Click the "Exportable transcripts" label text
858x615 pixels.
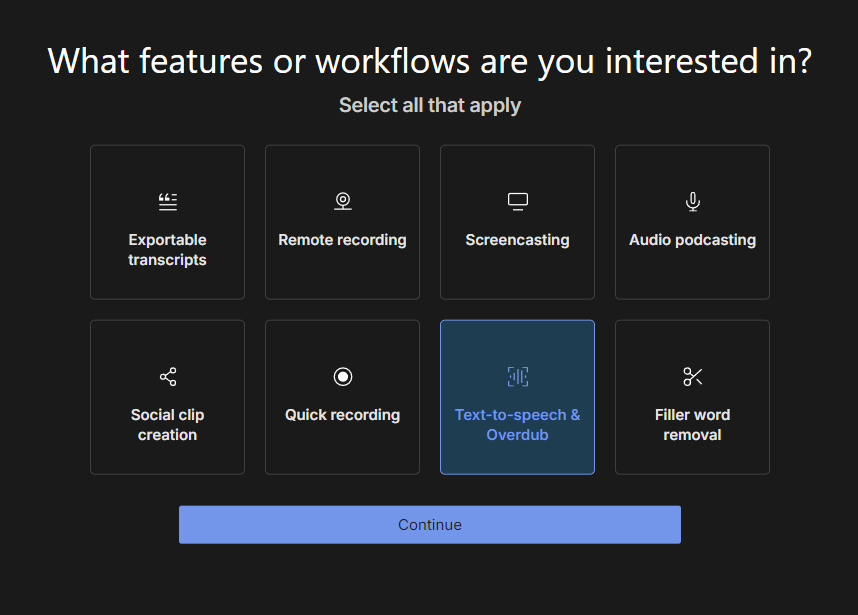[x=167, y=250]
